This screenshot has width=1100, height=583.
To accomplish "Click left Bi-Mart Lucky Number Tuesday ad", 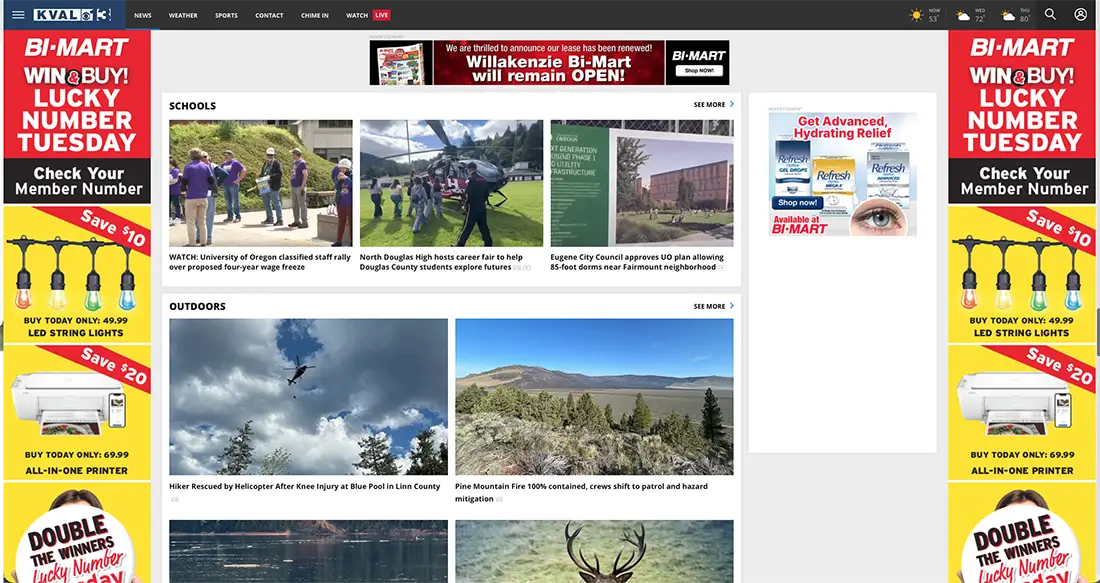I will tap(77, 116).
